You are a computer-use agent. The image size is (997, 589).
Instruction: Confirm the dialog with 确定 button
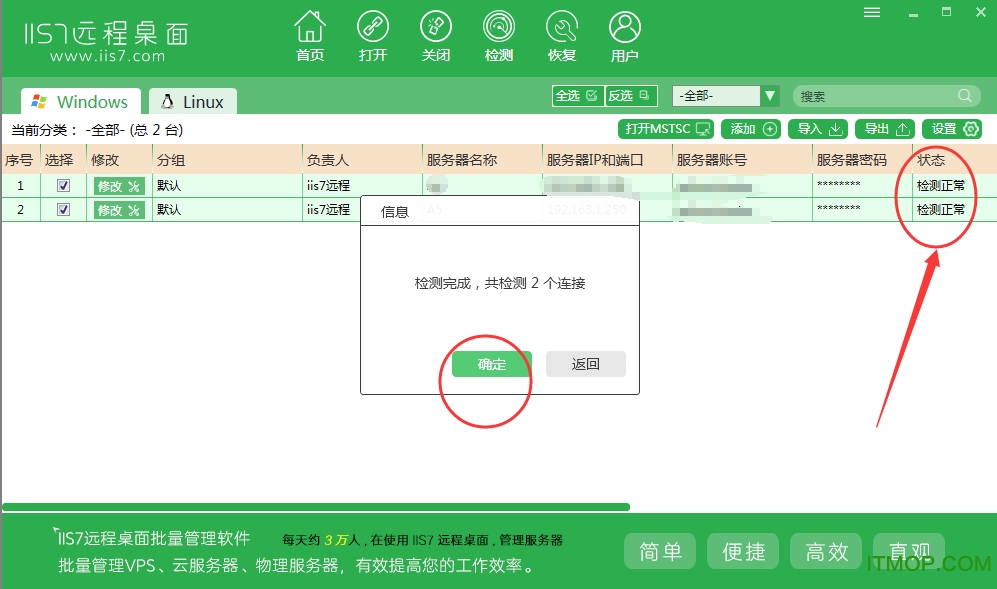click(491, 364)
